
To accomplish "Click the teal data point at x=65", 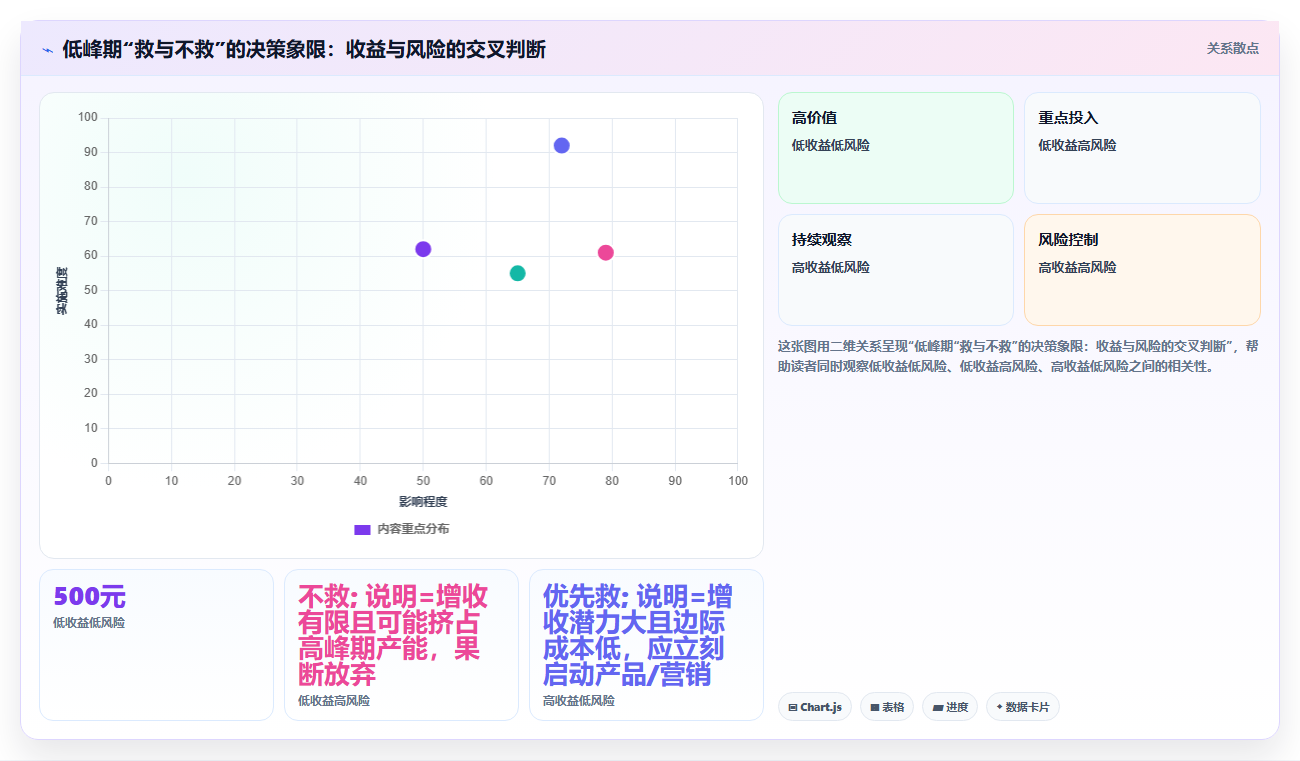I will click(517, 273).
